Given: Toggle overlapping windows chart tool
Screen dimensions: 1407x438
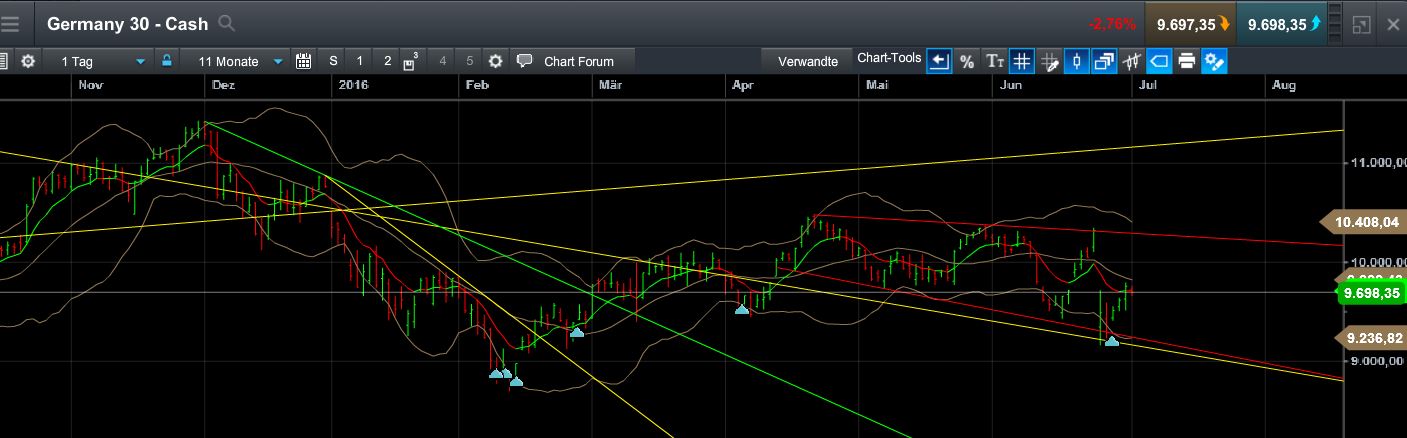Looking at the screenshot, I should 1104,61.
